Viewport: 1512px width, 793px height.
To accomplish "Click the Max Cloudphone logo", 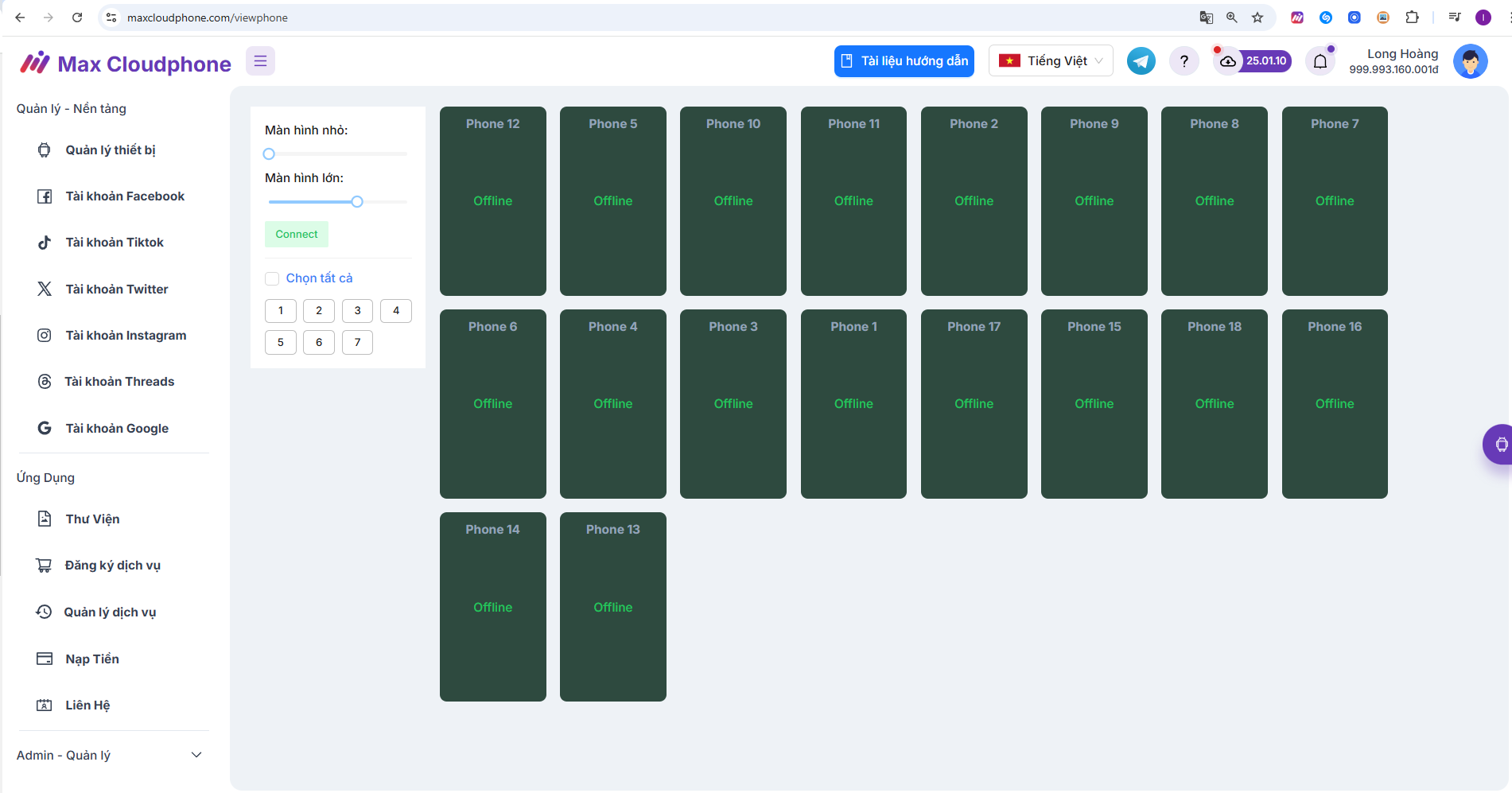I will 126,64.
